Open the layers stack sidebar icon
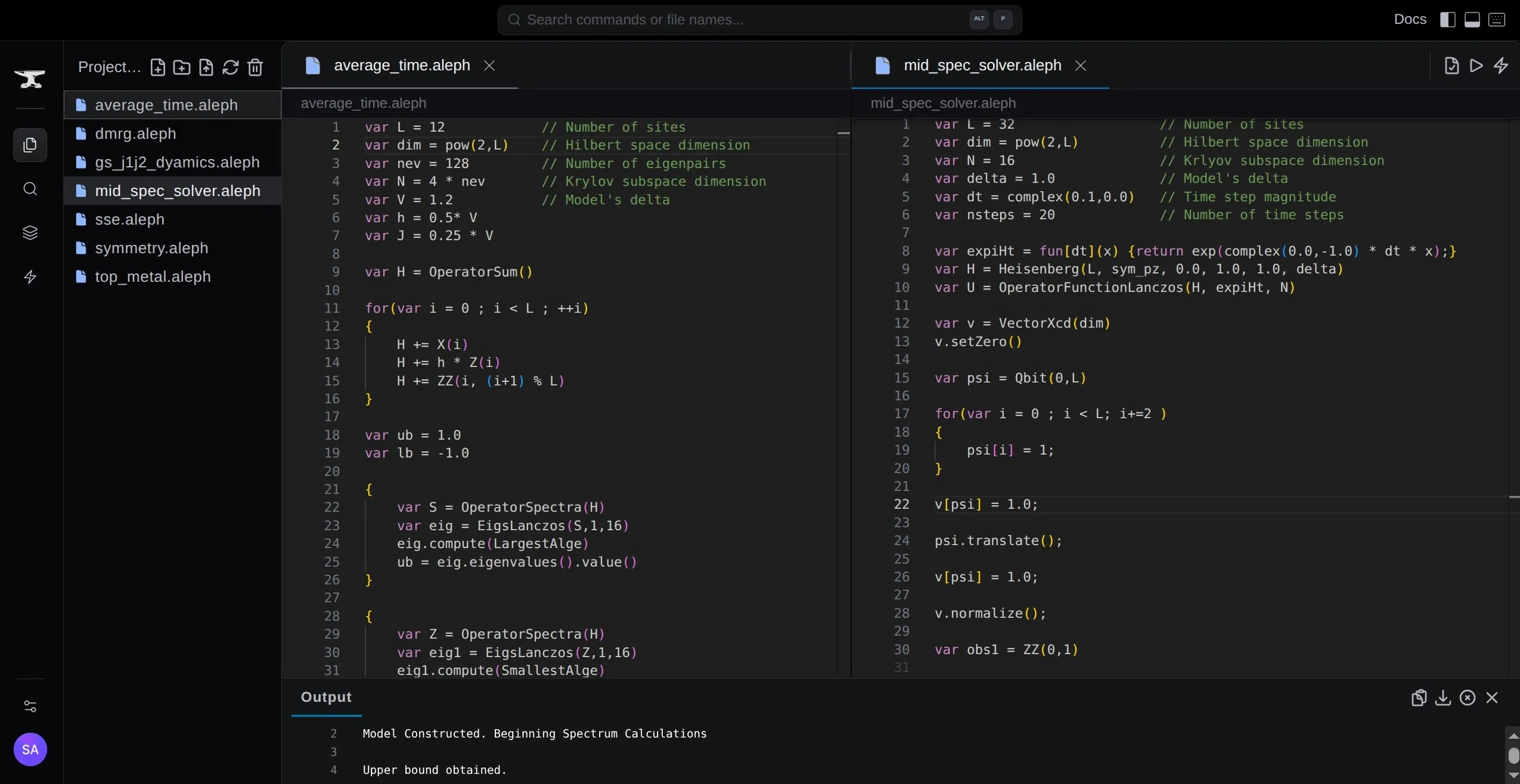The image size is (1520, 784). point(30,233)
